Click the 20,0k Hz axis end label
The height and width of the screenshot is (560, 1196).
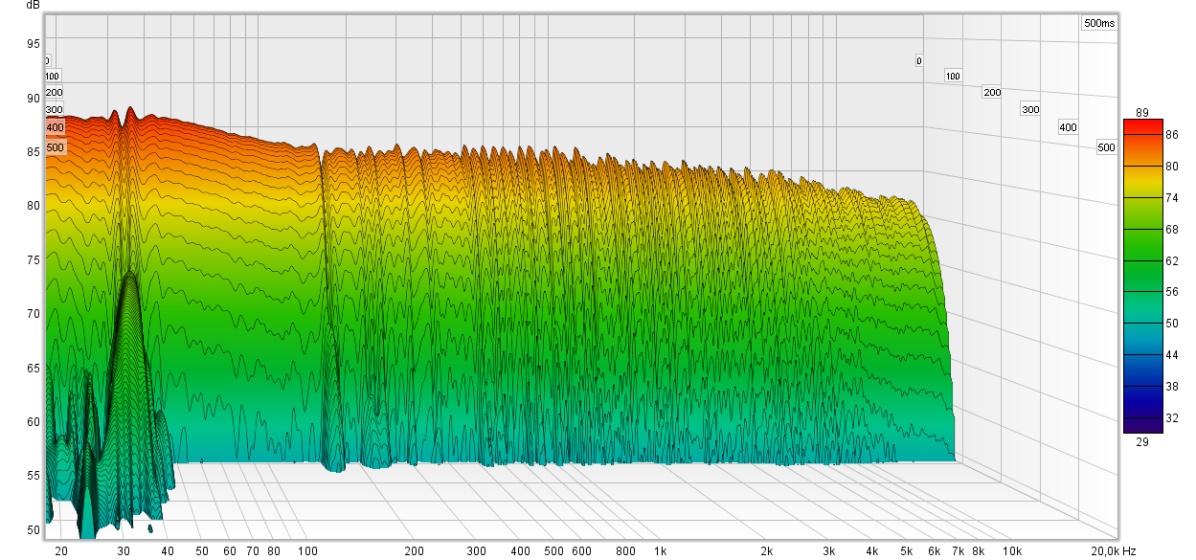[1114, 551]
